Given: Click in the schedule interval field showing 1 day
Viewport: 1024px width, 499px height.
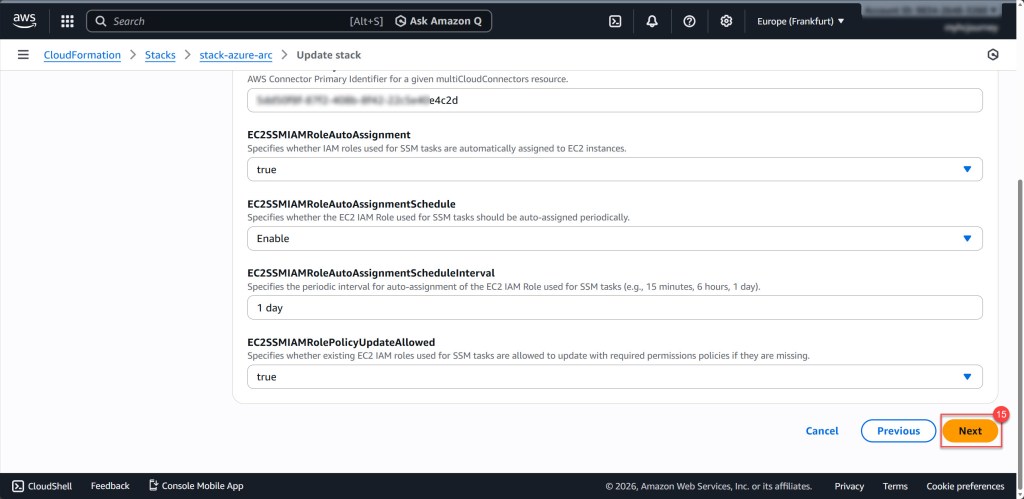Looking at the screenshot, I should click(x=614, y=308).
